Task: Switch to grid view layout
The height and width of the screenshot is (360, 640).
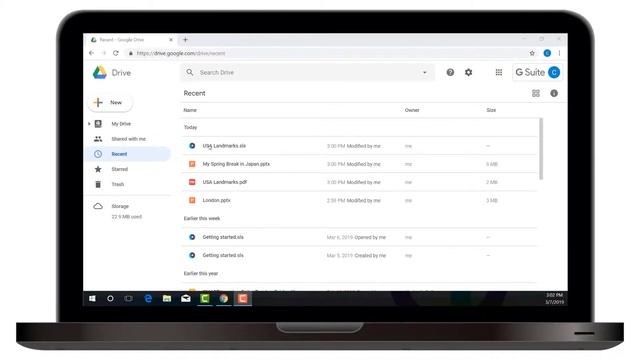Action: (x=536, y=93)
